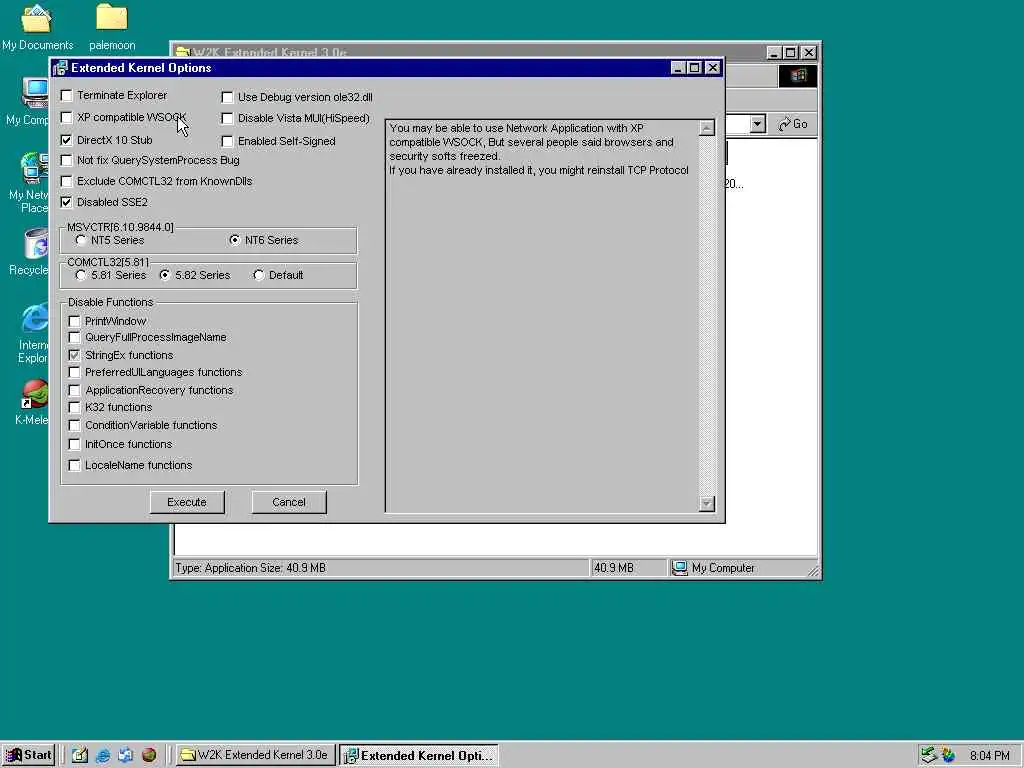Screen dimensions: 1024x768
Task: Click the description text about WSOCK
Action: coord(539,149)
